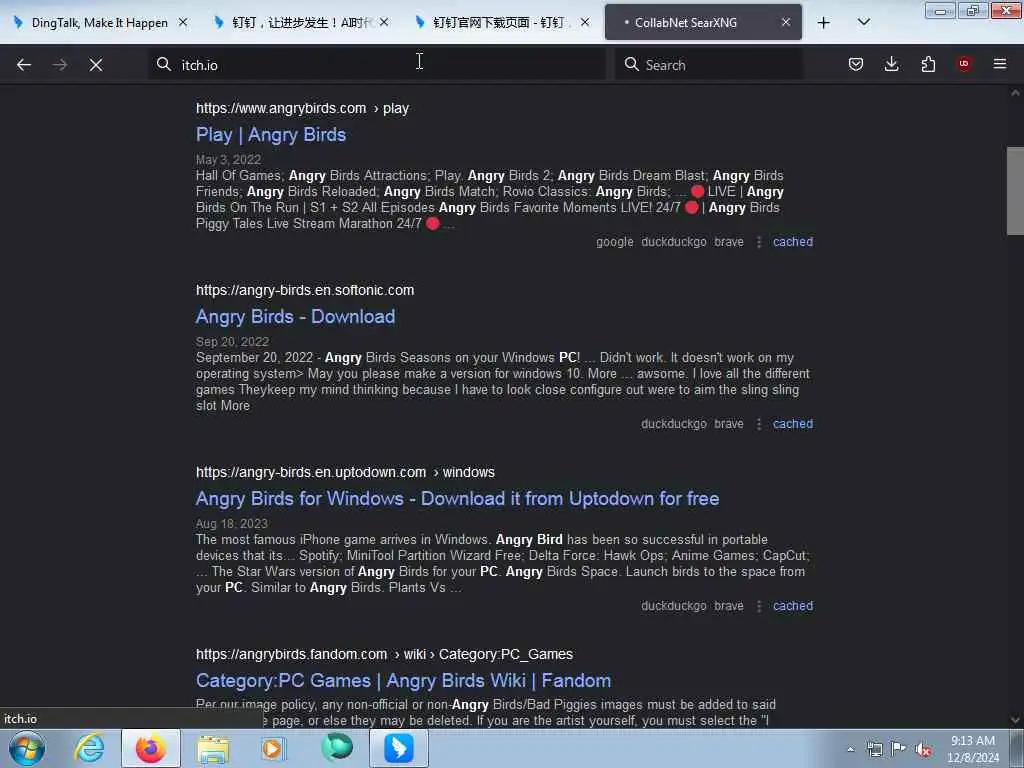Click duckduckgo label under Softonic result
1024x768 pixels.
[x=673, y=424]
